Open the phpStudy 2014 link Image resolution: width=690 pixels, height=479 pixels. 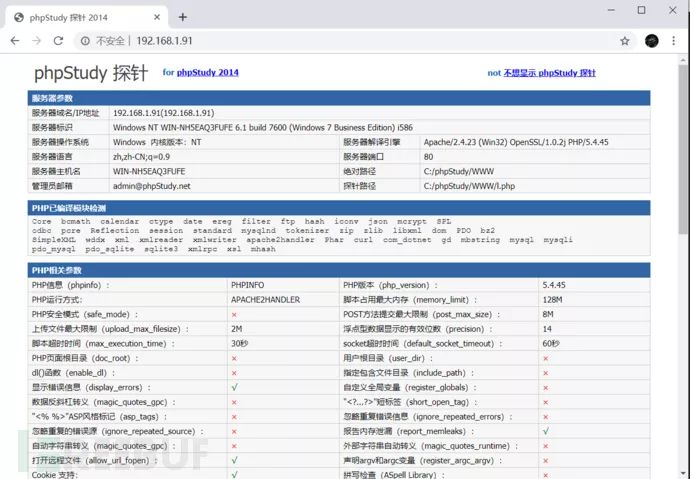pos(208,73)
